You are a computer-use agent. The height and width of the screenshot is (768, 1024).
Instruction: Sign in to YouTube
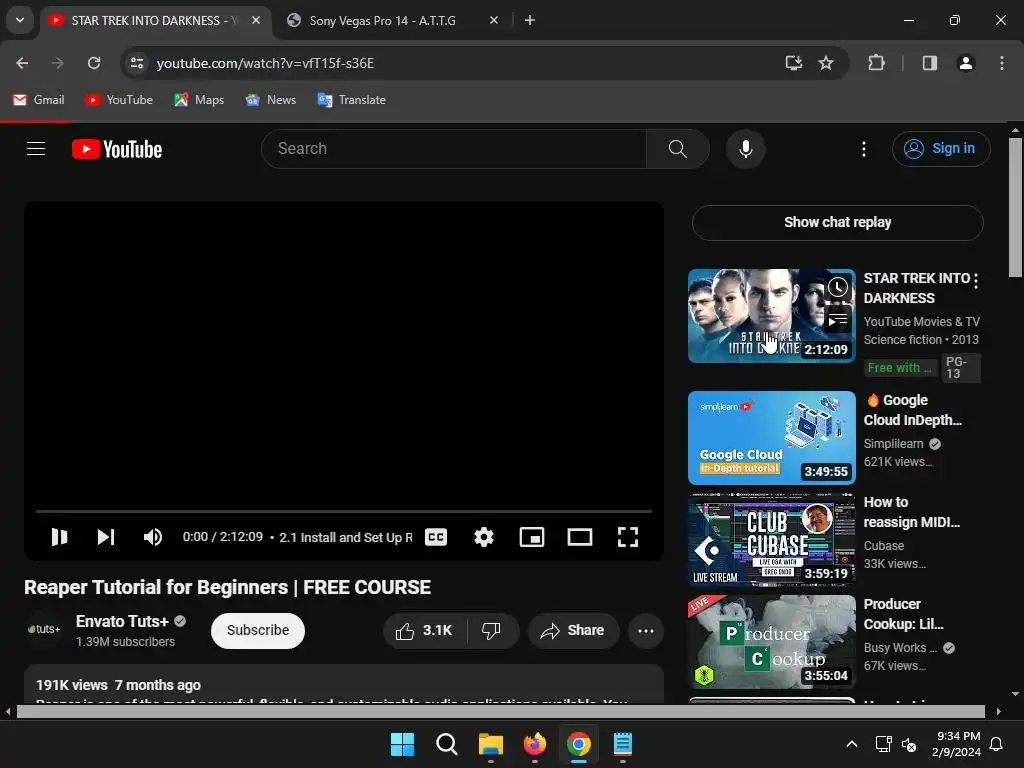[941, 149]
